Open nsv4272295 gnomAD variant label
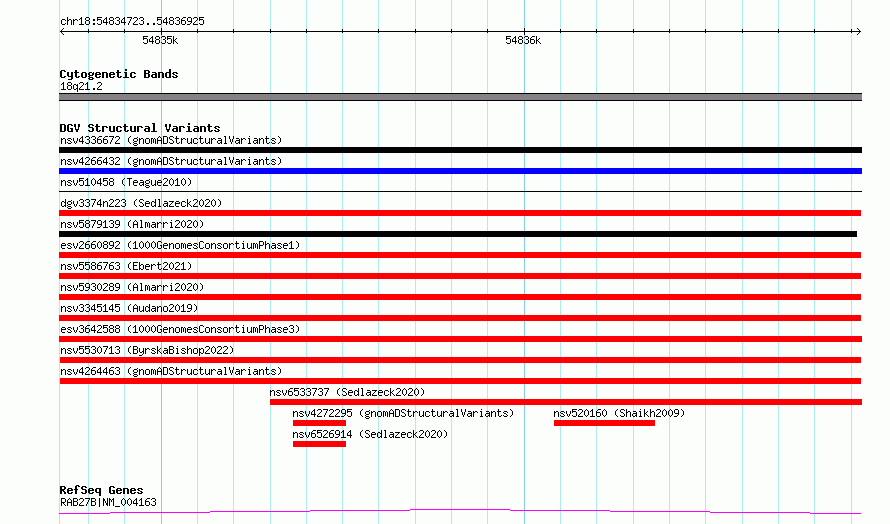Viewport: 890px width, 524px height. [403, 413]
